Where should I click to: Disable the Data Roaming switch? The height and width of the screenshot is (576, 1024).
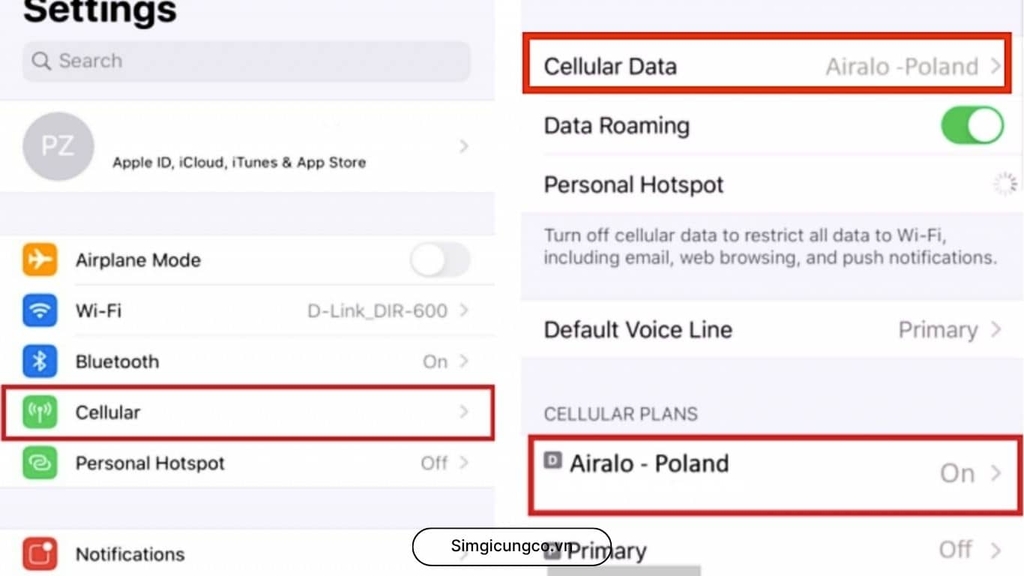tap(971, 126)
